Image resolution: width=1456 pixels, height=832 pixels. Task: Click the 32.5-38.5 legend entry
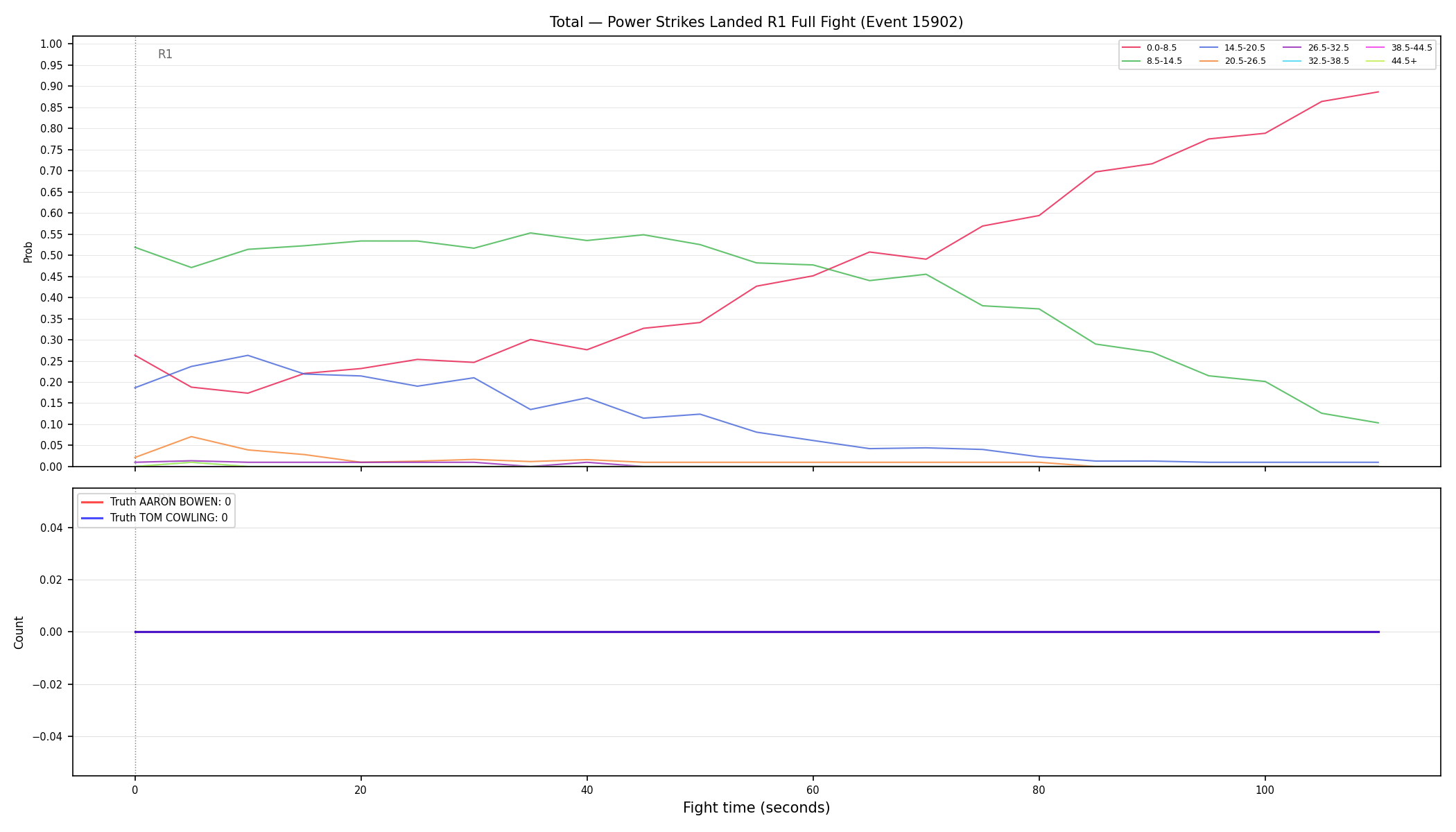pyautogui.click(x=1317, y=61)
